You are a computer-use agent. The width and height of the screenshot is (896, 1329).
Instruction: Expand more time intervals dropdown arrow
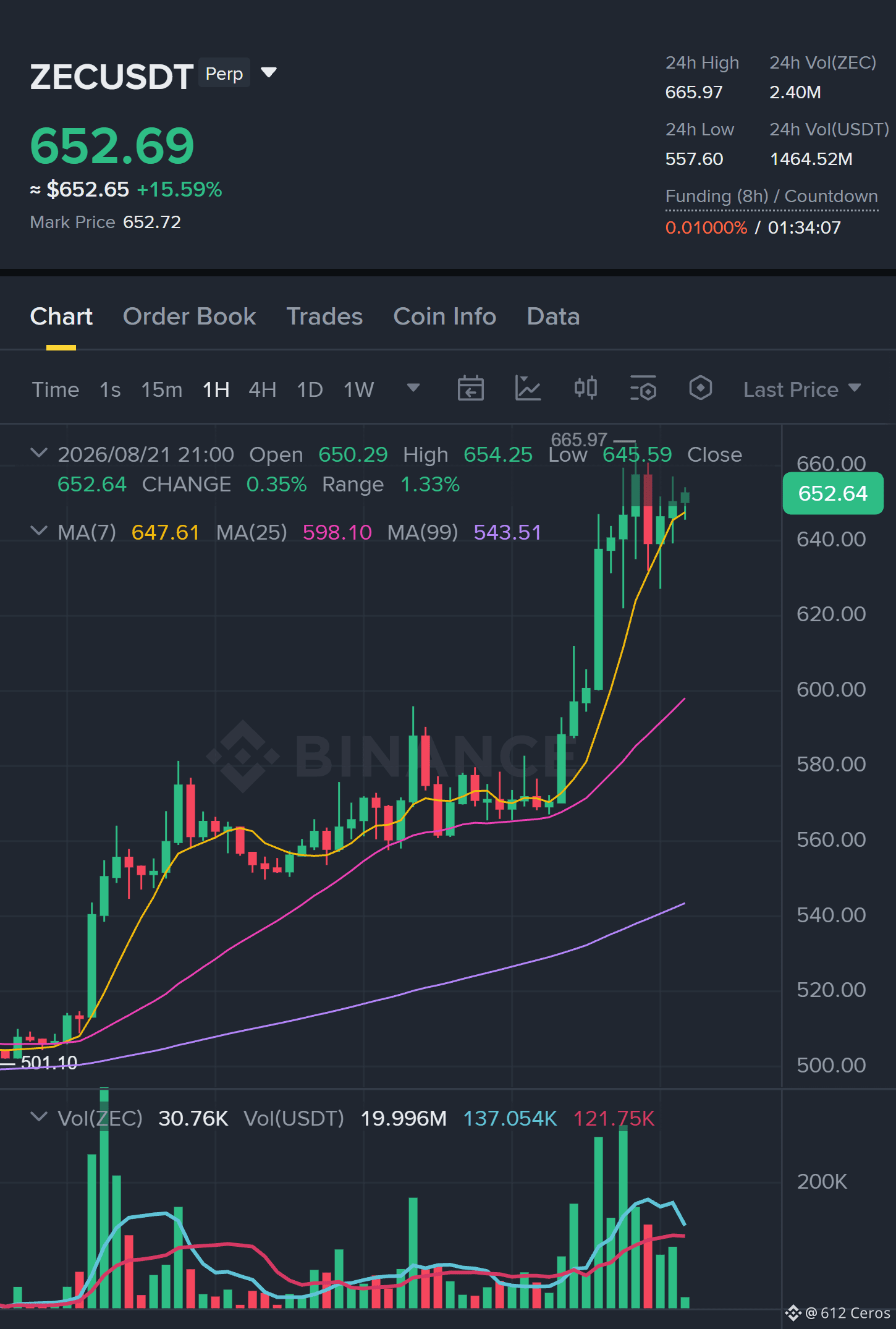[413, 388]
